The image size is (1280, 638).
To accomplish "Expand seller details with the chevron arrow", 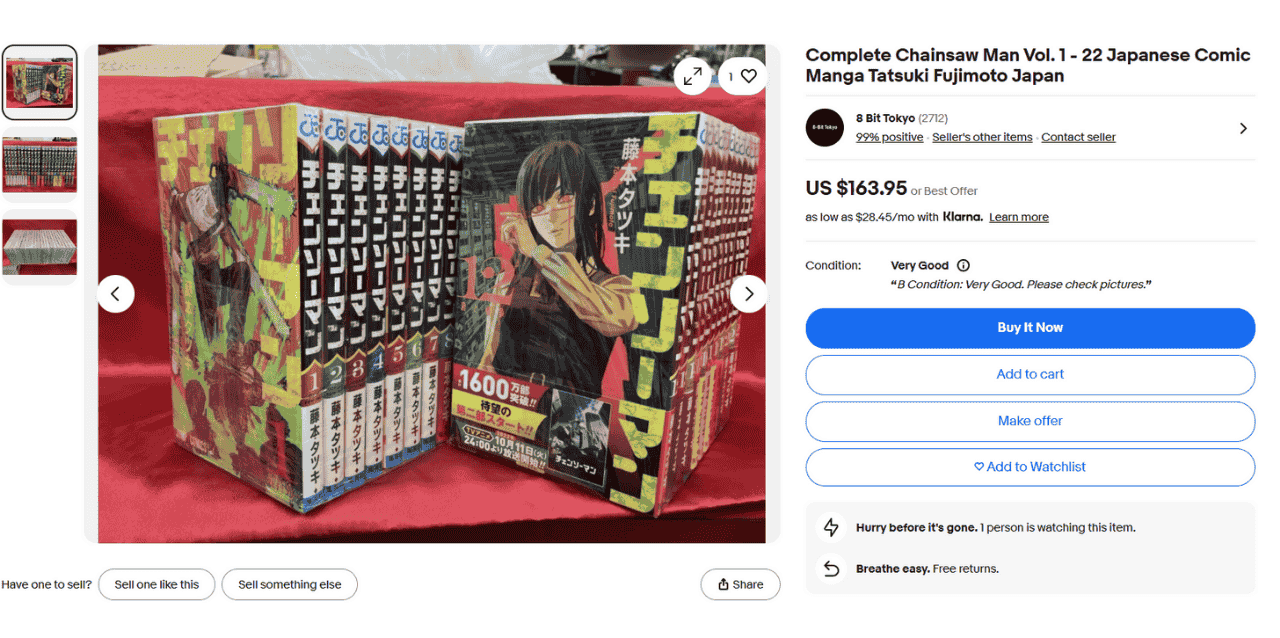I will tap(1243, 128).
